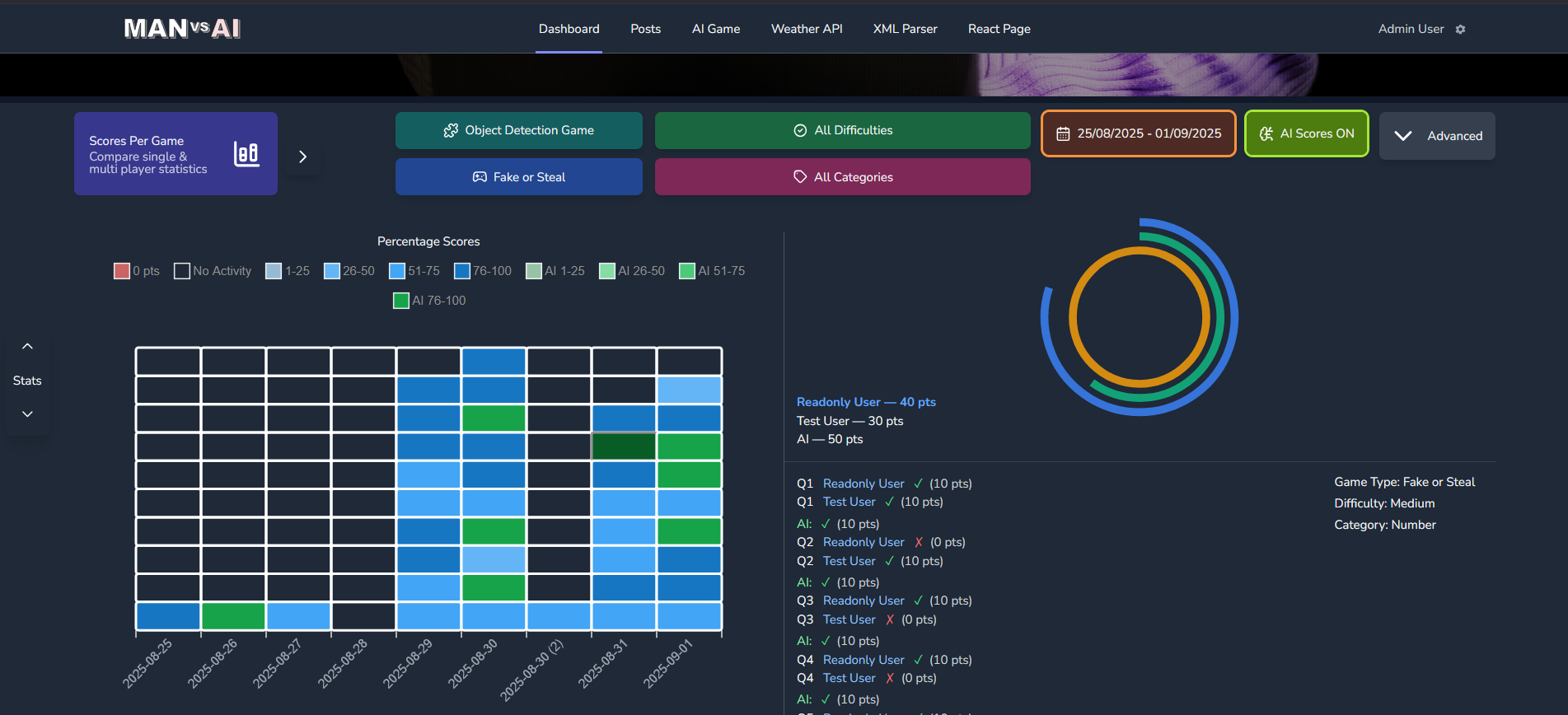This screenshot has height=715, width=1568.
Task: Toggle the Fake or Steal game filter
Action: pos(519,177)
